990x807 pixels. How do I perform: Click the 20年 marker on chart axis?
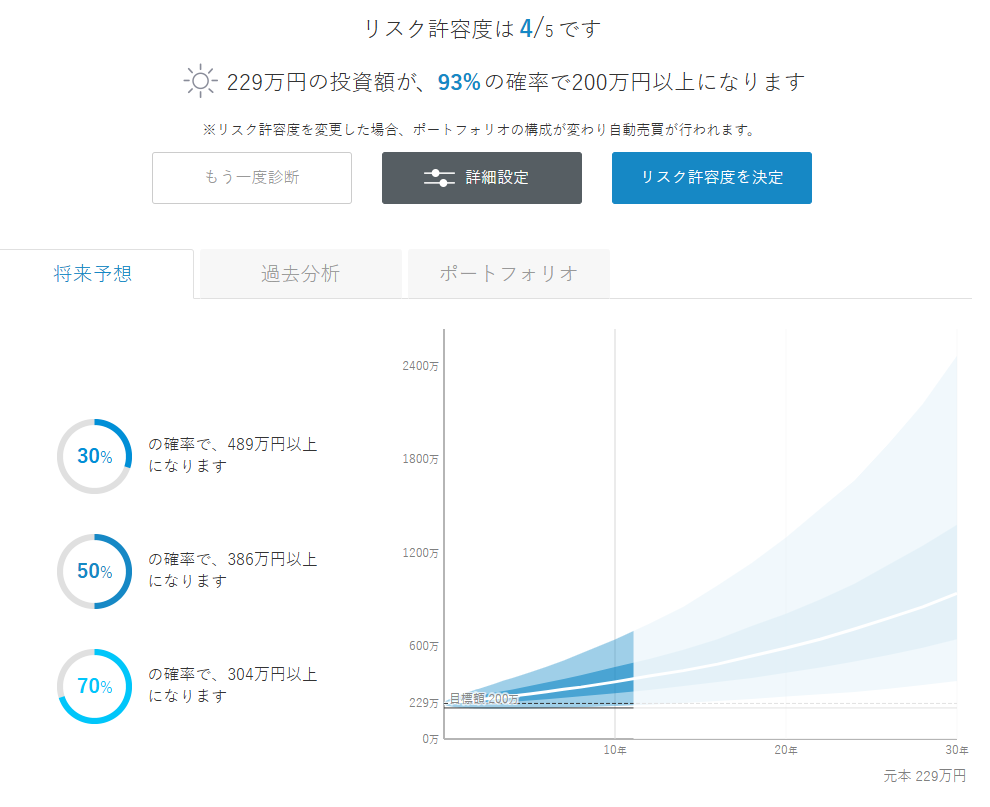pyautogui.click(x=786, y=750)
